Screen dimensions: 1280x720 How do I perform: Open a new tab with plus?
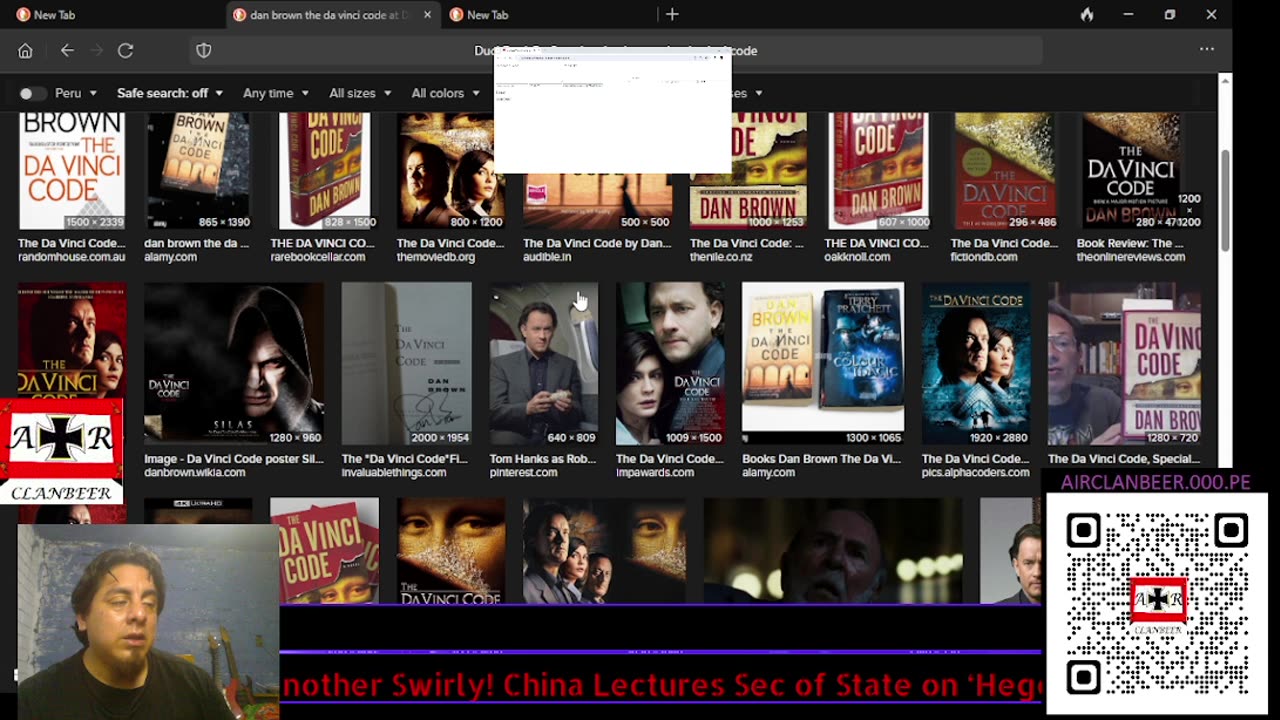point(672,14)
